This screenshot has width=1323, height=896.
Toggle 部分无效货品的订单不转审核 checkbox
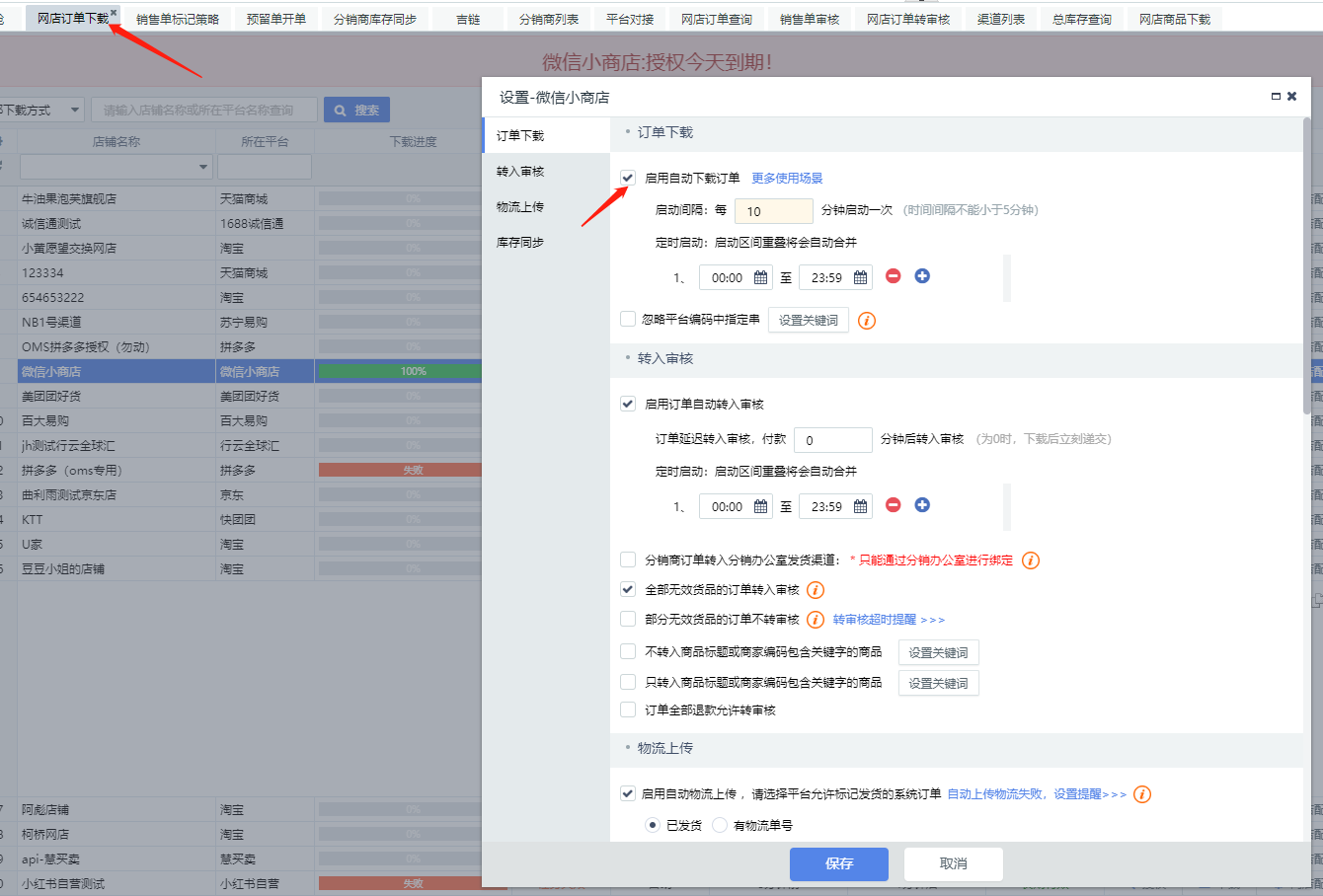(x=628, y=619)
